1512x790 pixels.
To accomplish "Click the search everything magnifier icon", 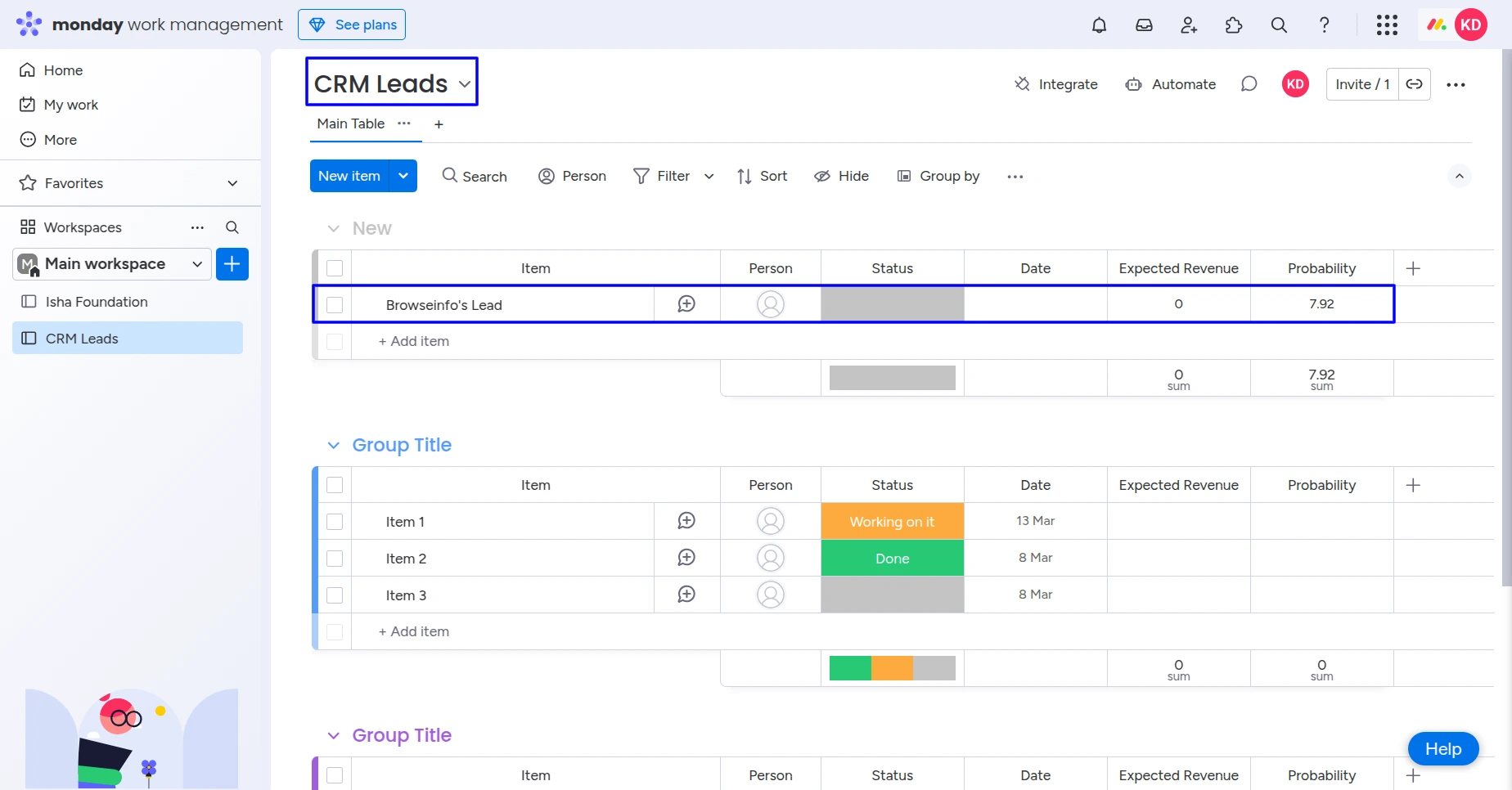I will pos(1279,25).
